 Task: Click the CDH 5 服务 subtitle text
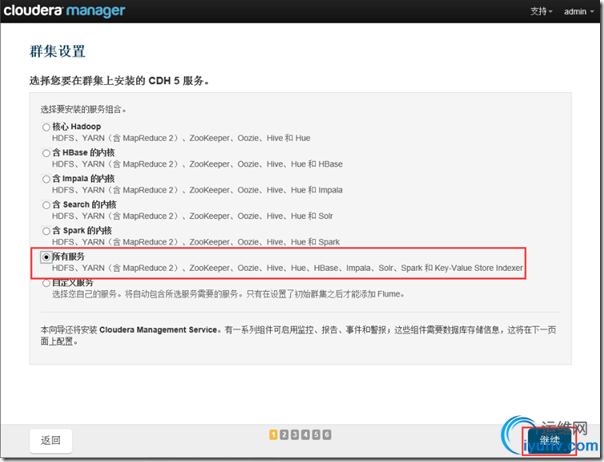[119, 81]
